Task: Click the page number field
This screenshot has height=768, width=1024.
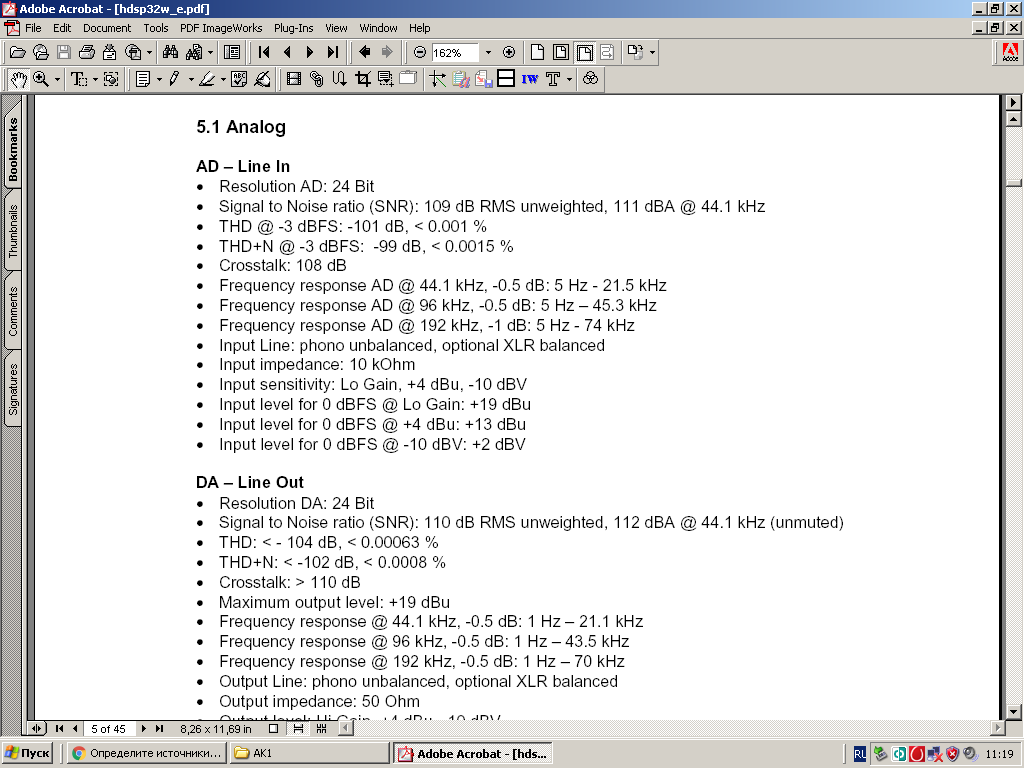Action: pyautogui.click(x=109, y=729)
